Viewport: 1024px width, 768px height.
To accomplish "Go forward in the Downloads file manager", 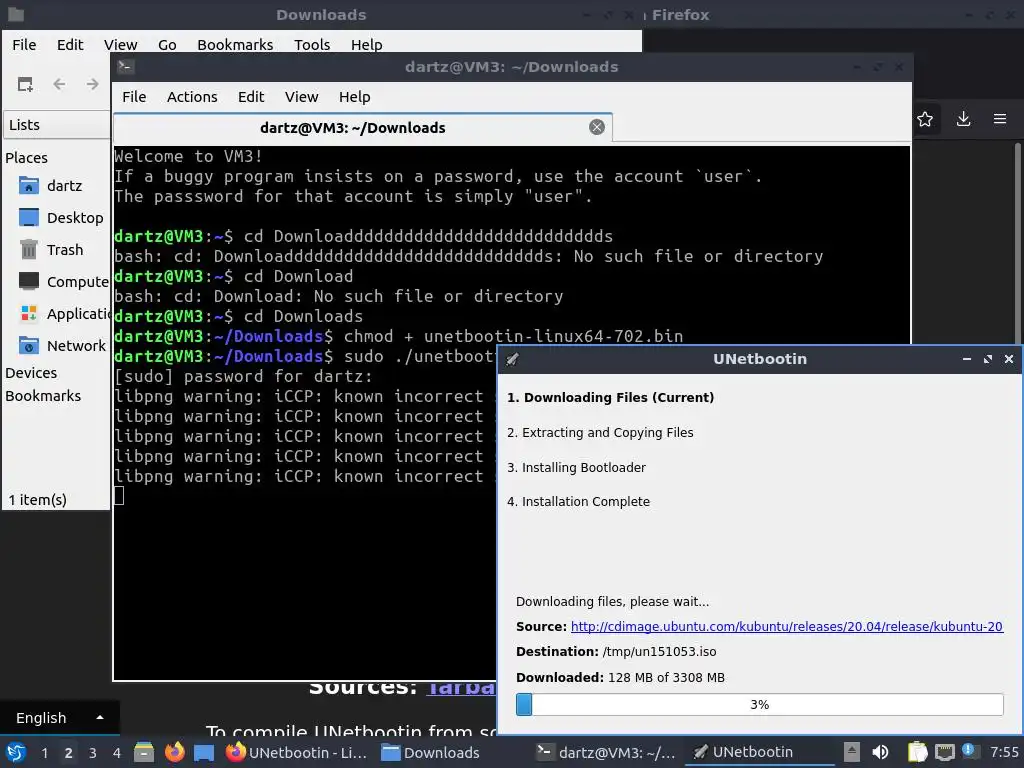I will 93,84.
